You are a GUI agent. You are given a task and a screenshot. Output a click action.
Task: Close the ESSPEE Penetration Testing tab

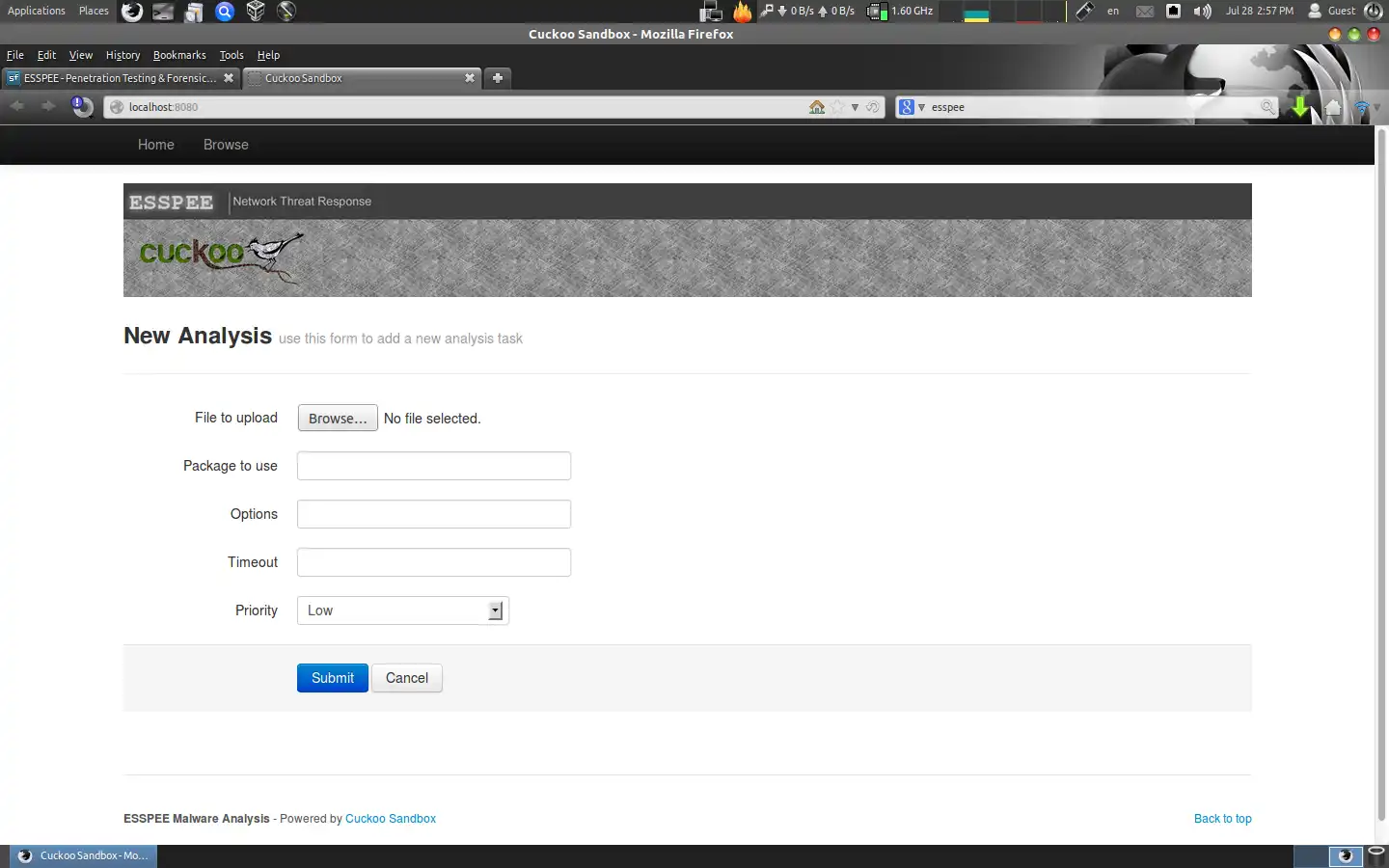tap(229, 78)
